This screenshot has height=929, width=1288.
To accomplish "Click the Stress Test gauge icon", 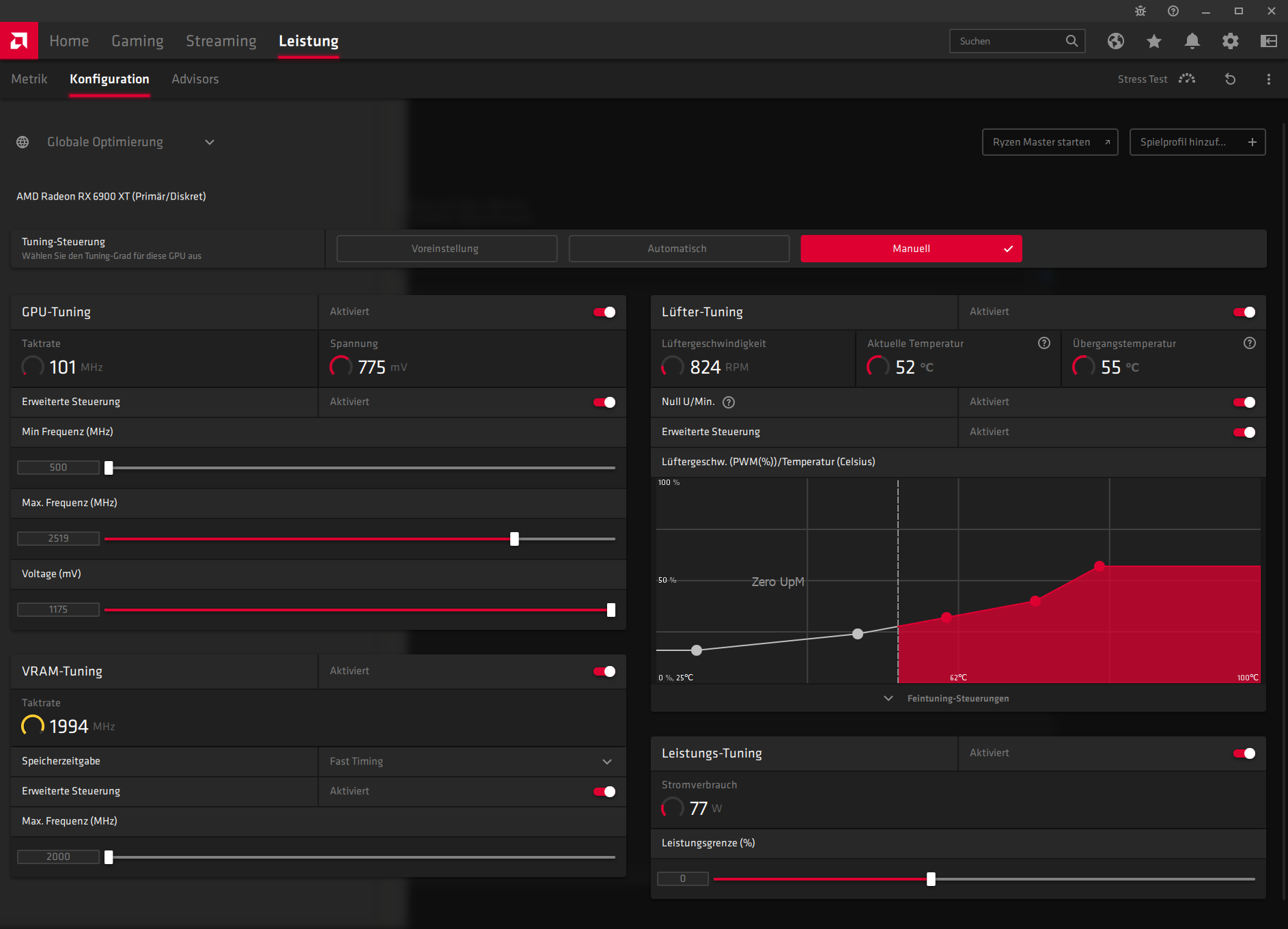I will [x=1187, y=79].
